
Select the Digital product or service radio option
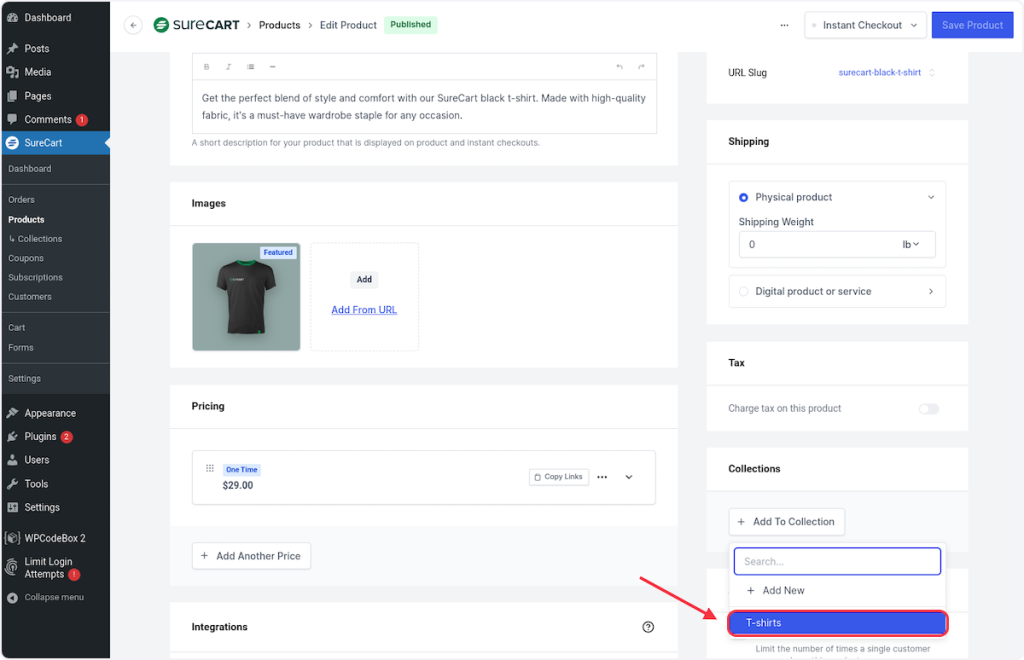(x=743, y=292)
